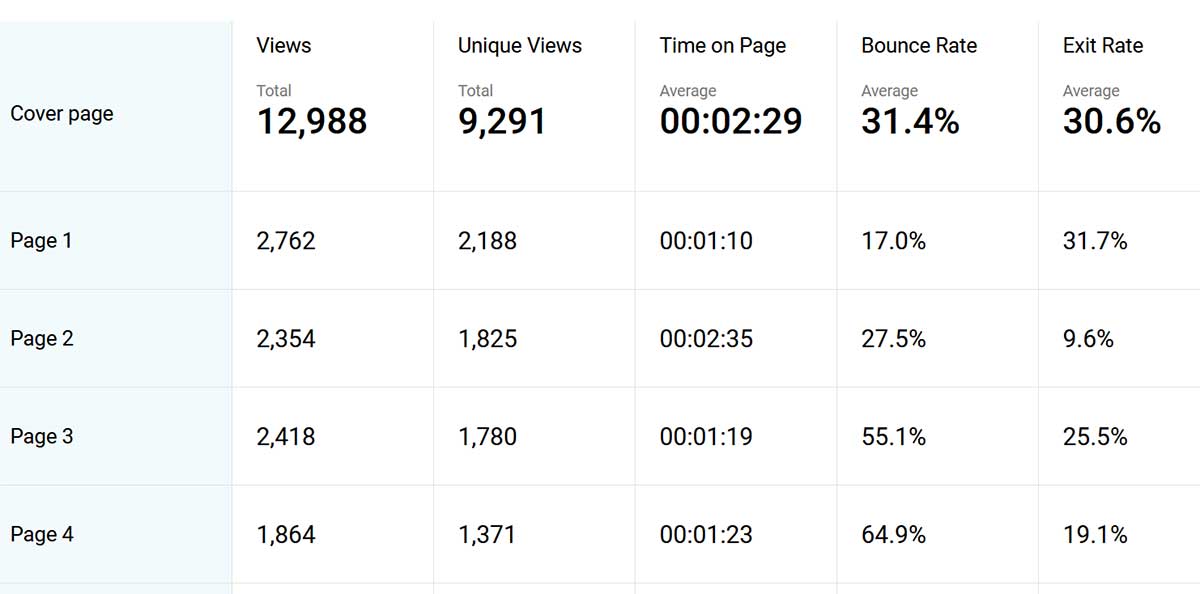Select the Unique Views column header
Screen dimensions: 1200x594
coord(519,46)
